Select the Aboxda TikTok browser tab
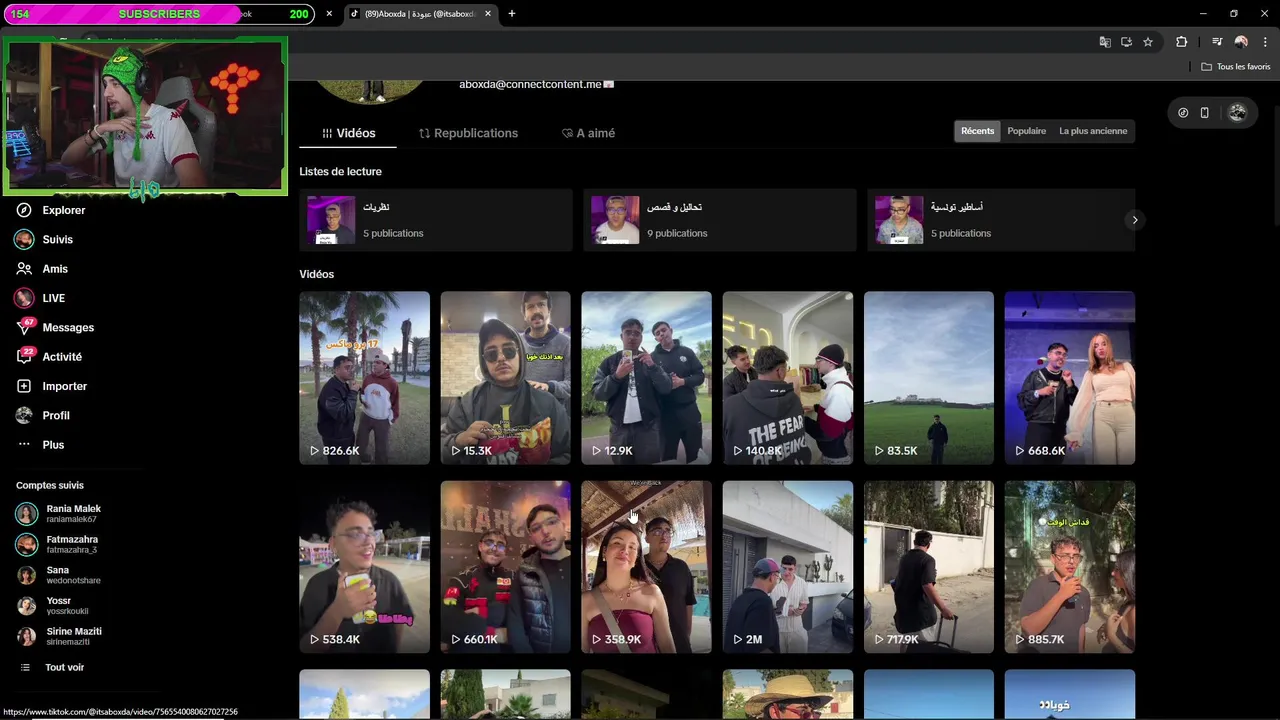This screenshot has height=720, width=1280. click(x=419, y=14)
